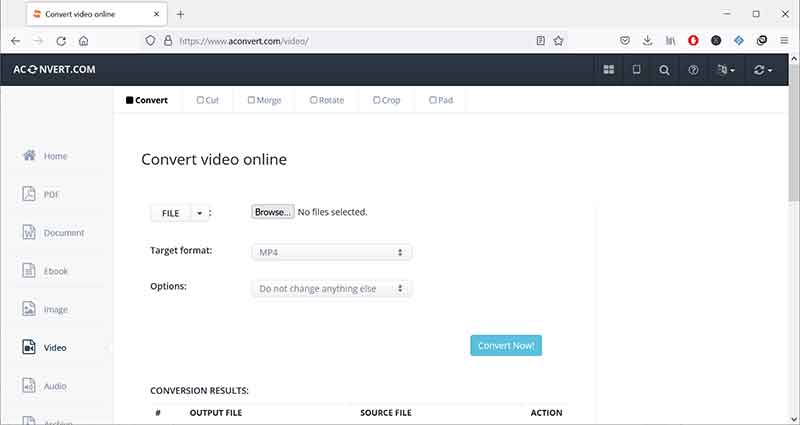Switch to the Merge tab

point(264,100)
